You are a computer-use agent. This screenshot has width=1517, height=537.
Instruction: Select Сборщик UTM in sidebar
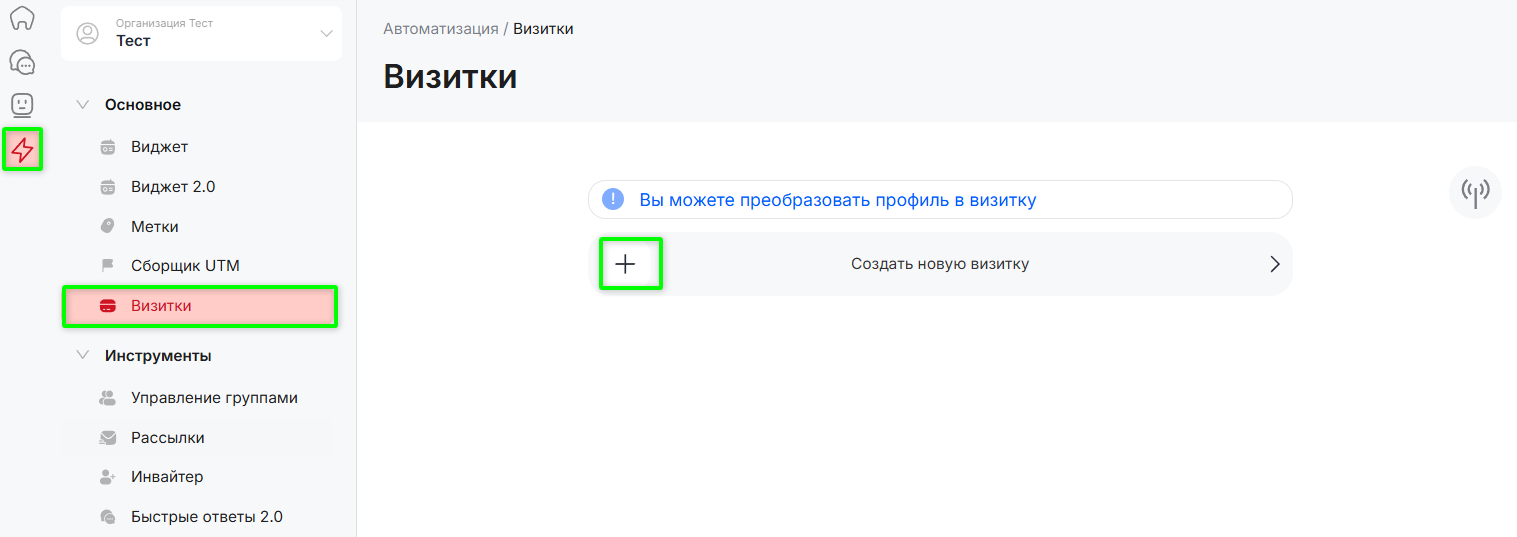point(185,266)
